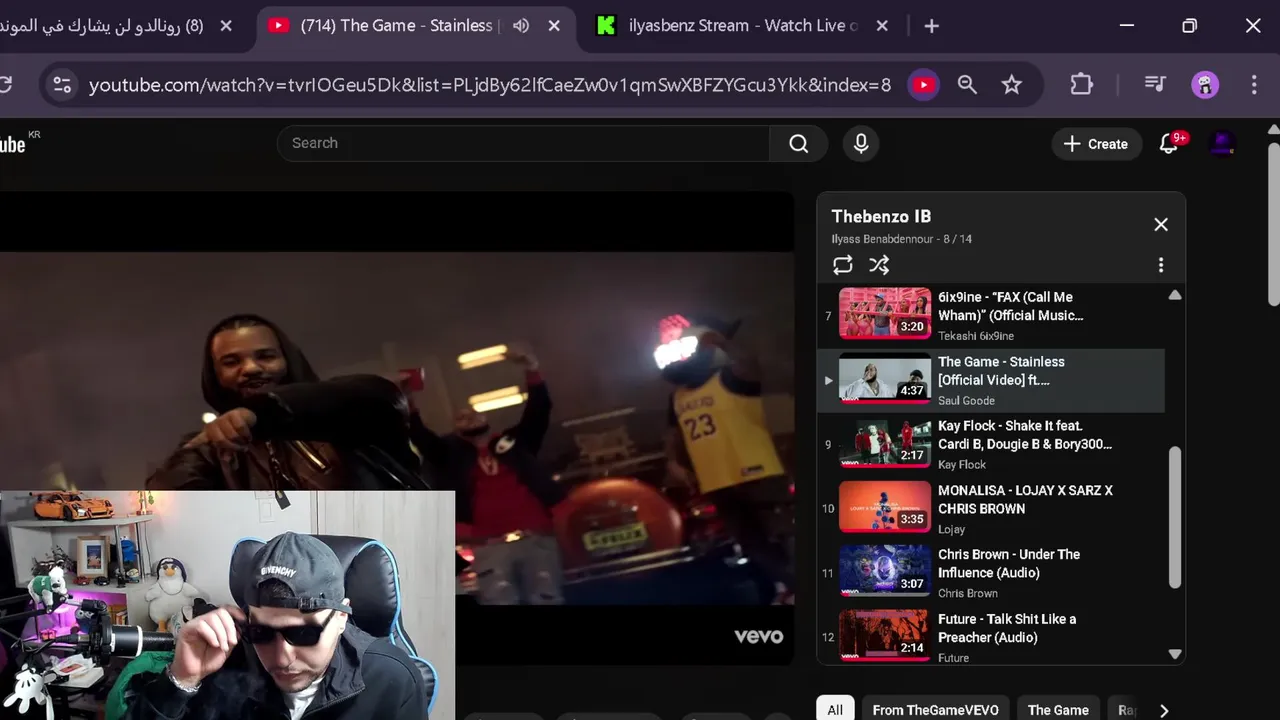Show more filter chips with right arrow

coord(1163,710)
